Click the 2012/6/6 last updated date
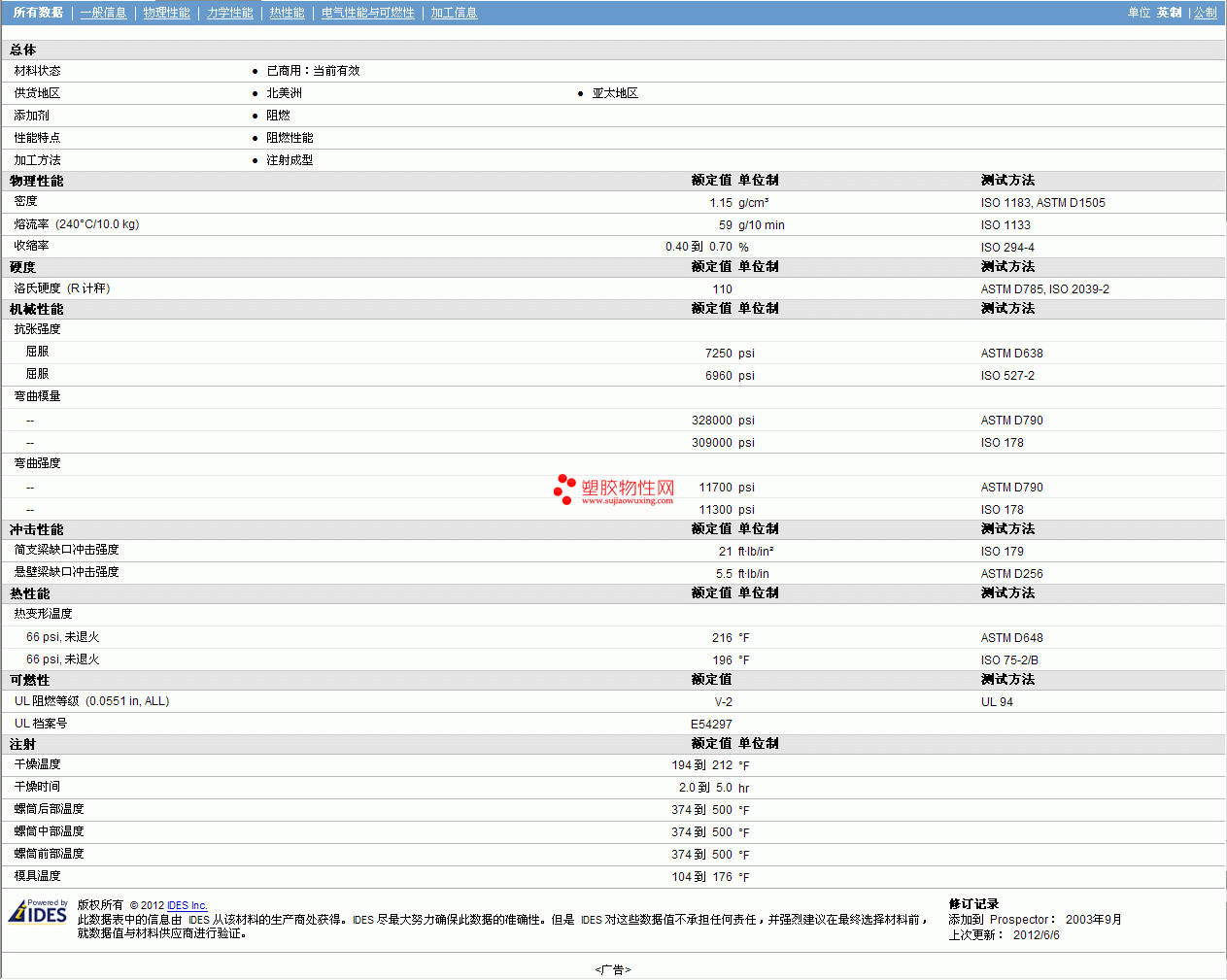 [x=1036, y=935]
